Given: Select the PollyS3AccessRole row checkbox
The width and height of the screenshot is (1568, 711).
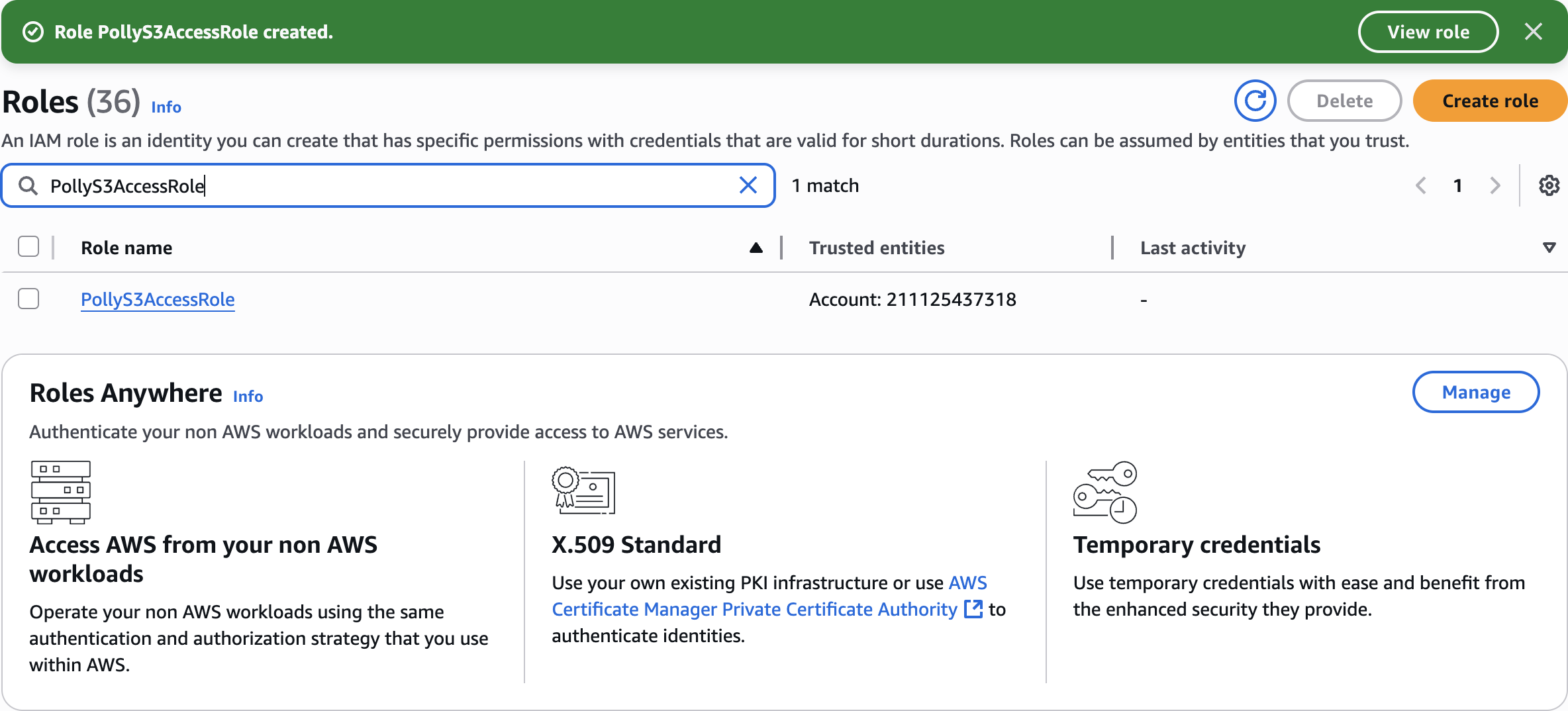Looking at the screenshot, I should click(x=28, y=299).
